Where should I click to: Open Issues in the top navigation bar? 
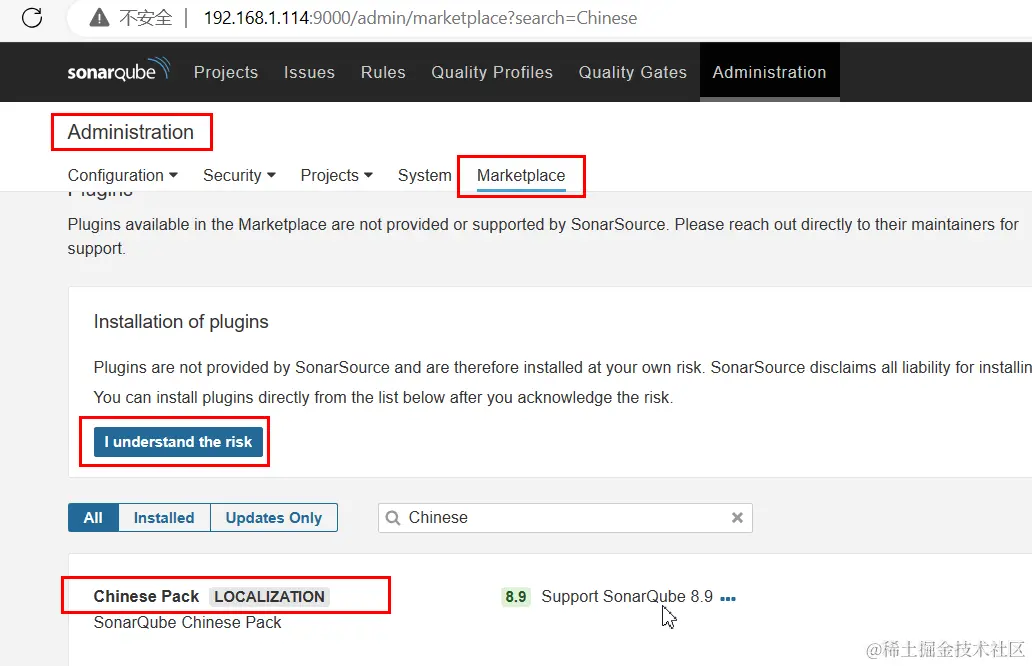point(309,72)
